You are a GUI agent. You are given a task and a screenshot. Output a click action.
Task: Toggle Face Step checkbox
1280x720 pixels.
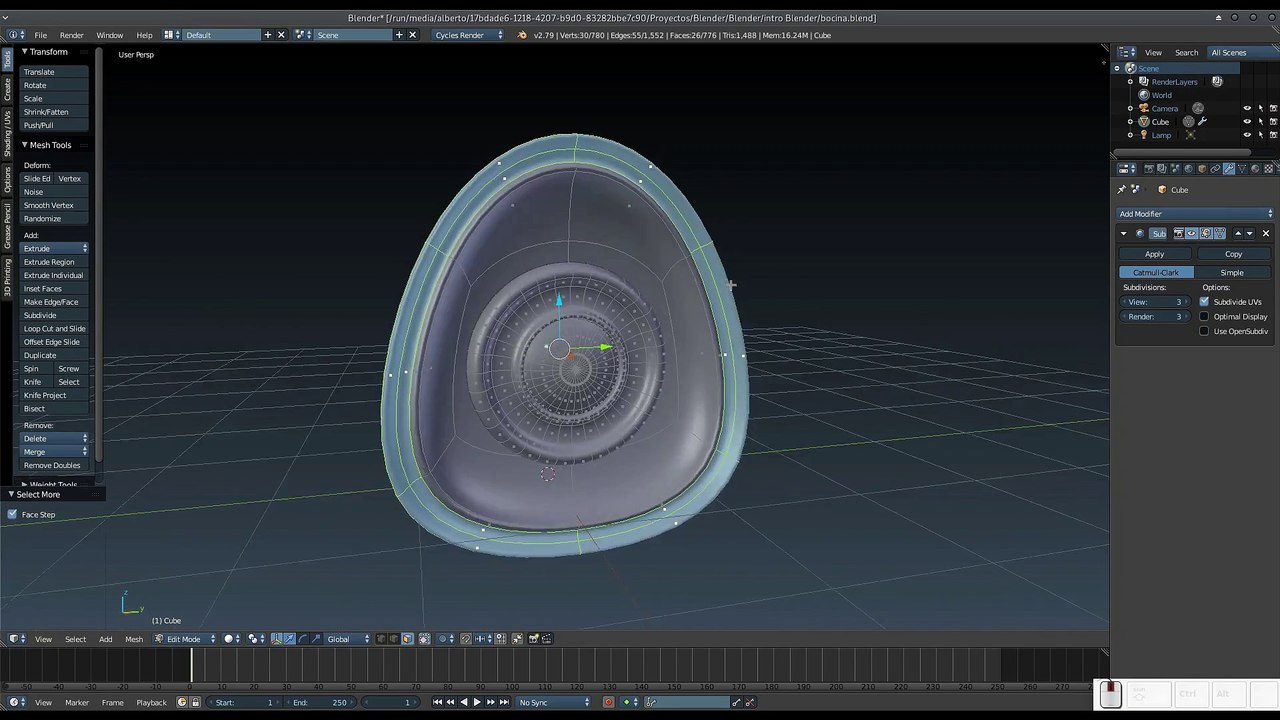tap(12, 514)
